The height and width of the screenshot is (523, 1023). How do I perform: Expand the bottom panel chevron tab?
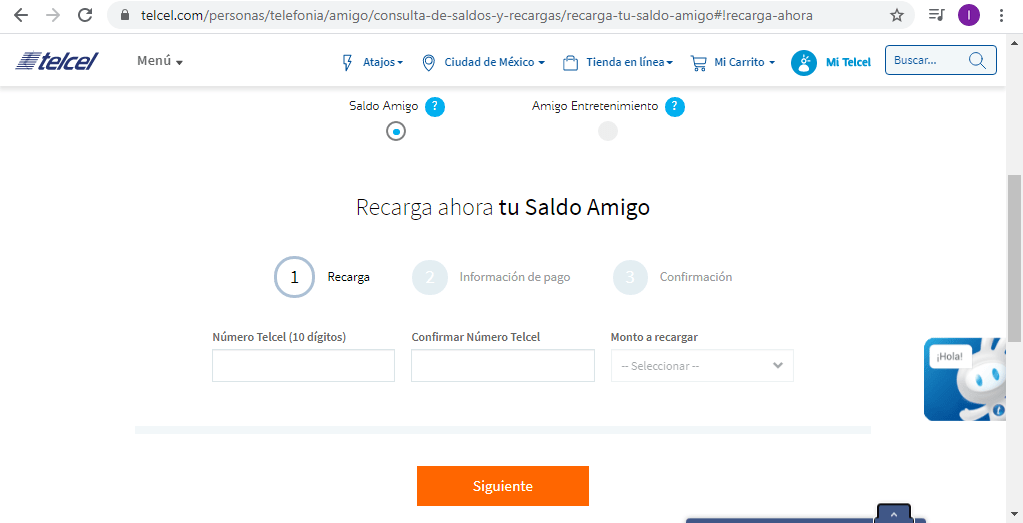[894, 514]
